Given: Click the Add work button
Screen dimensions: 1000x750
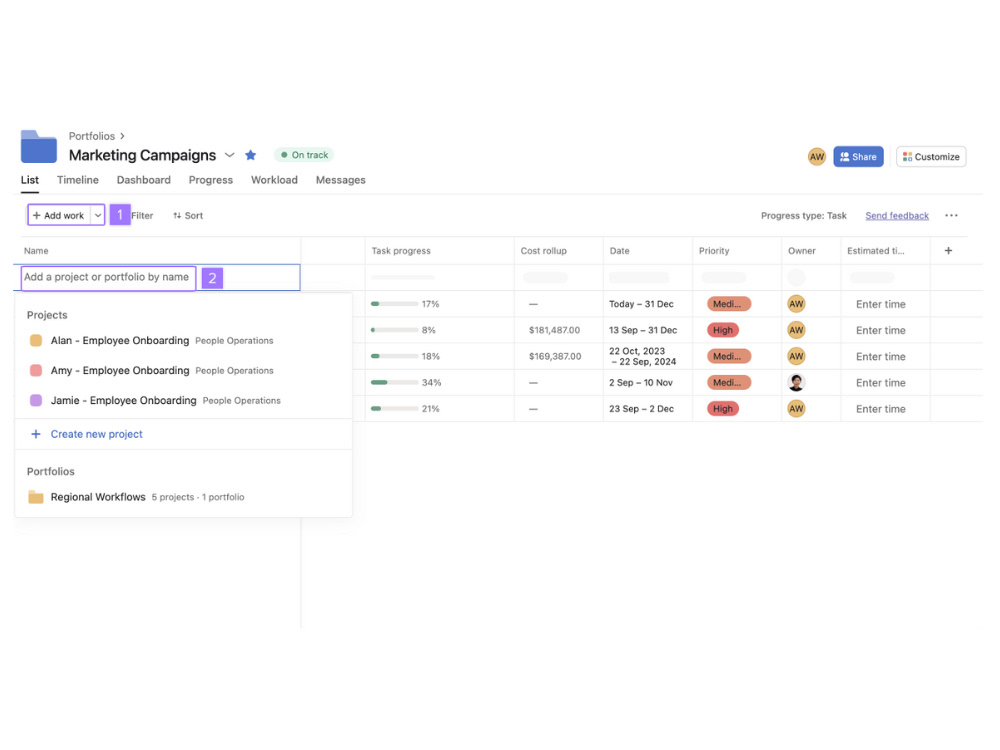Looking at the screenshot, I should coord(59,216).
